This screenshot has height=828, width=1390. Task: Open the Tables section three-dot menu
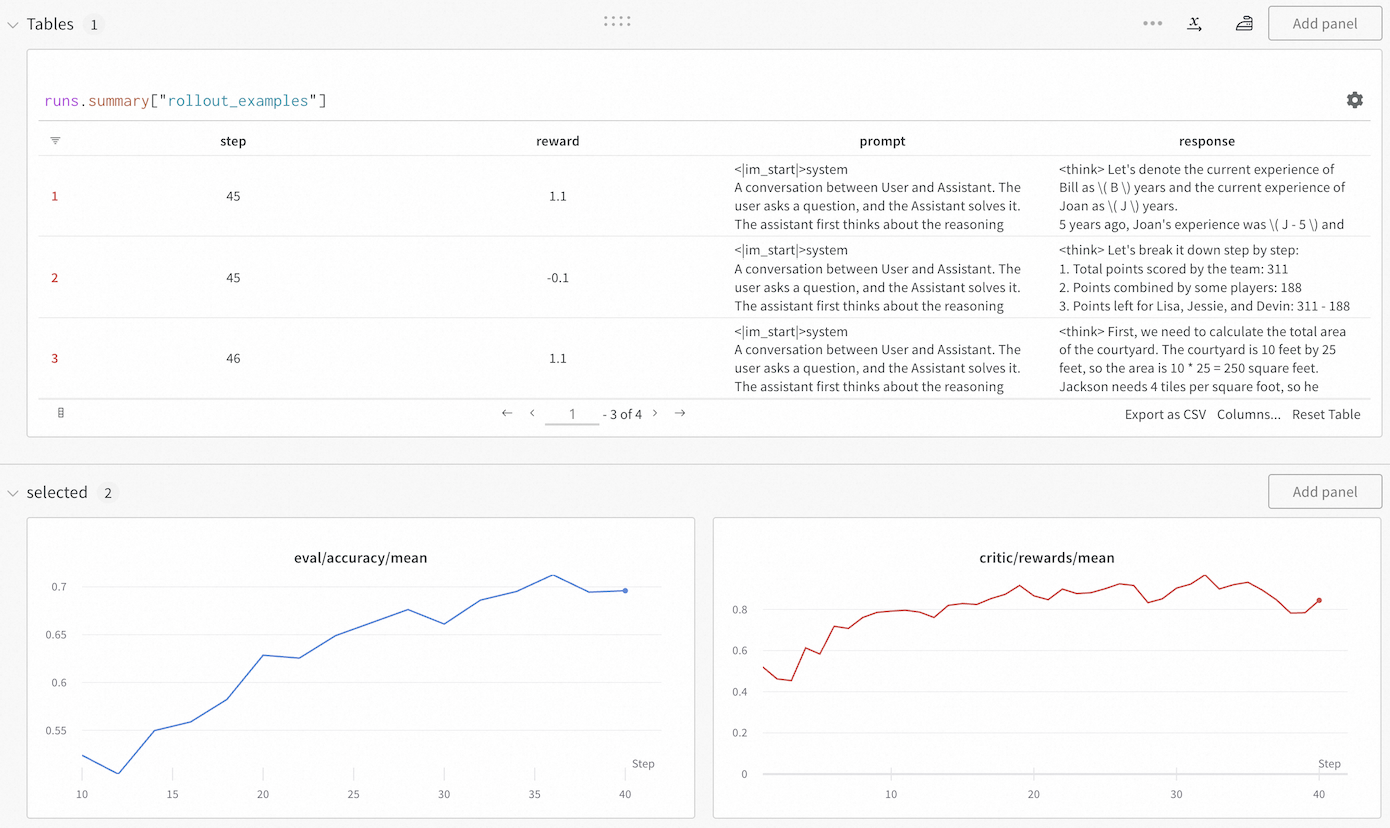tap(1153, 23)
